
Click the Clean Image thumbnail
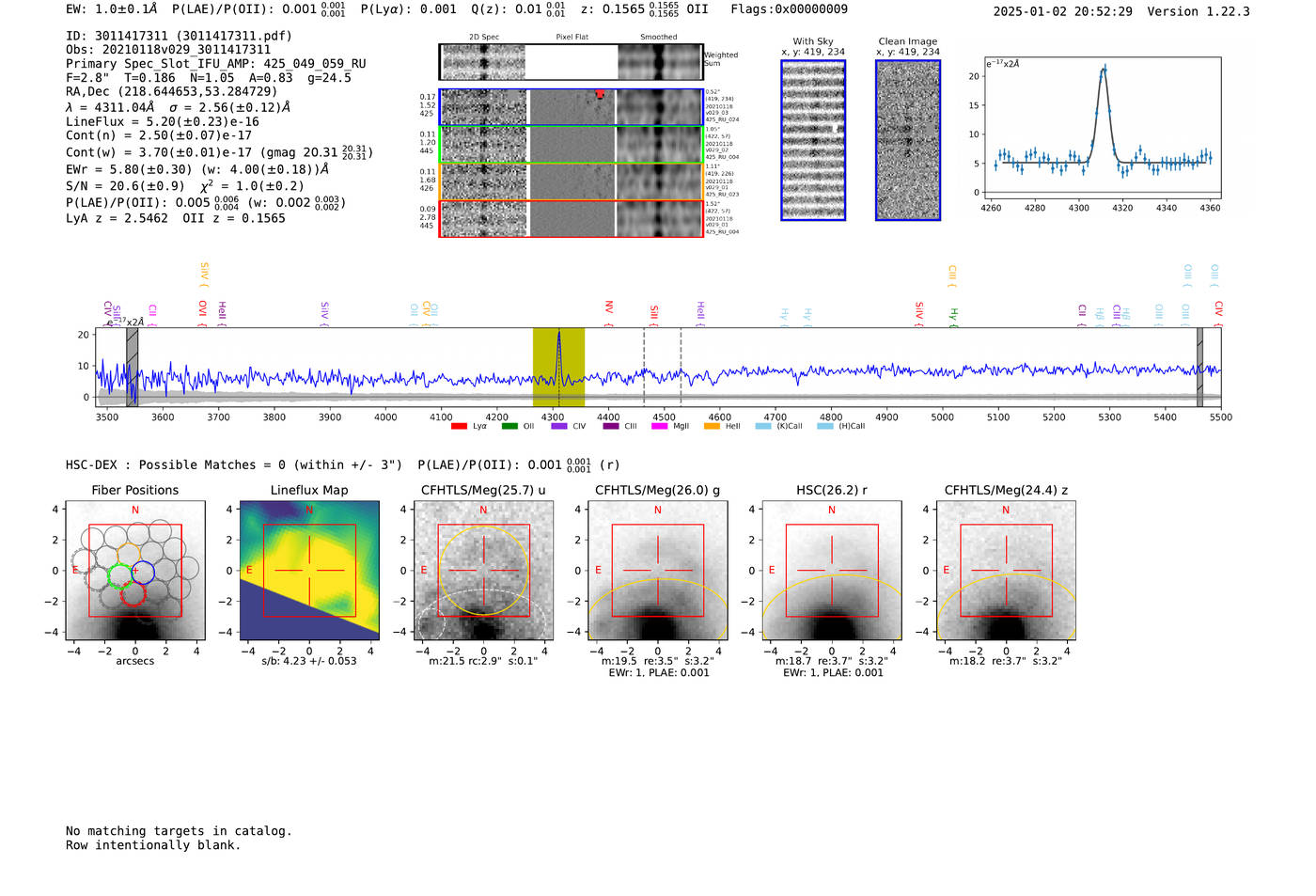[908, 140]
